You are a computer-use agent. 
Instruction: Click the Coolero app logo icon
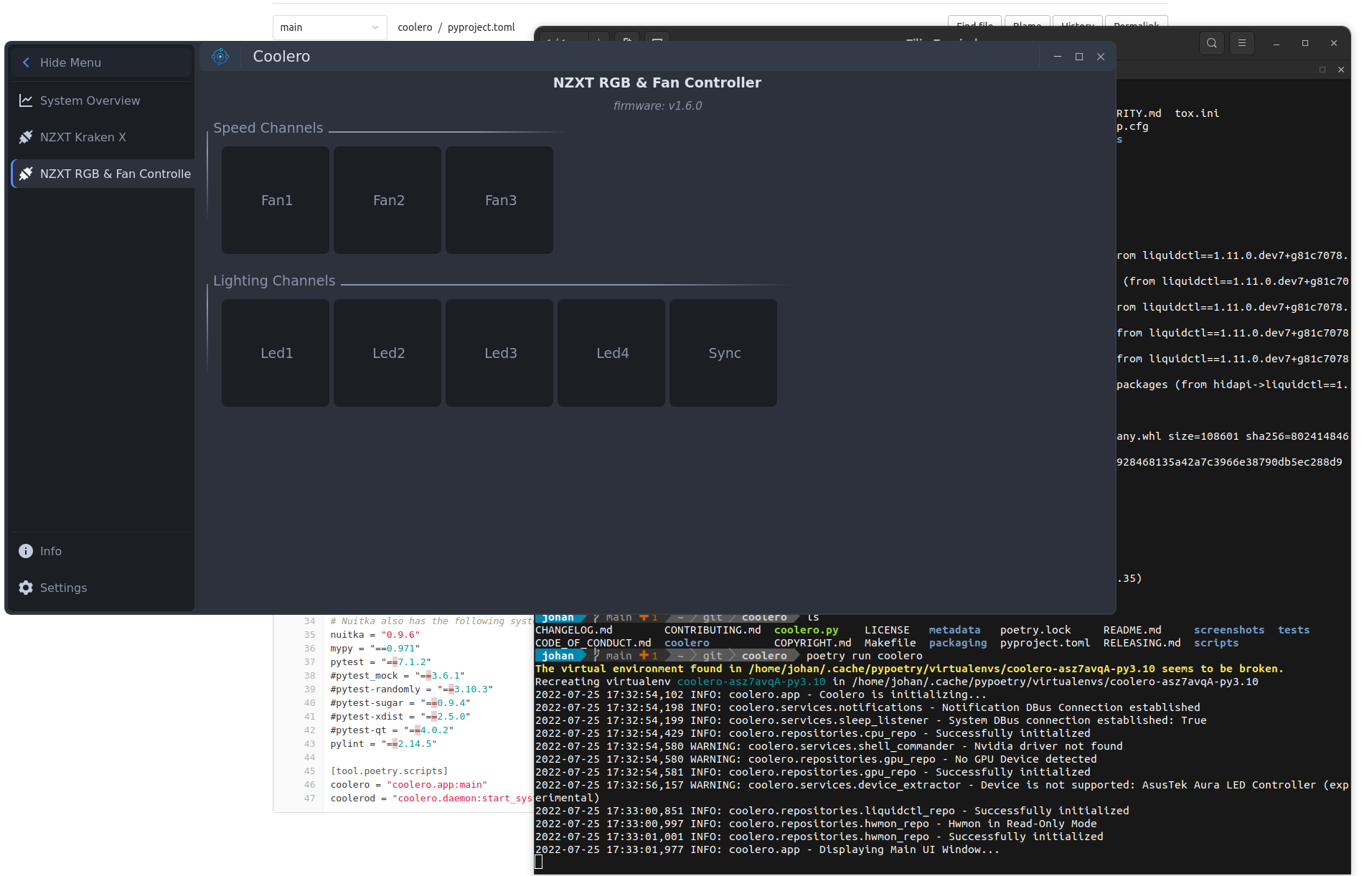click(220, 56)
